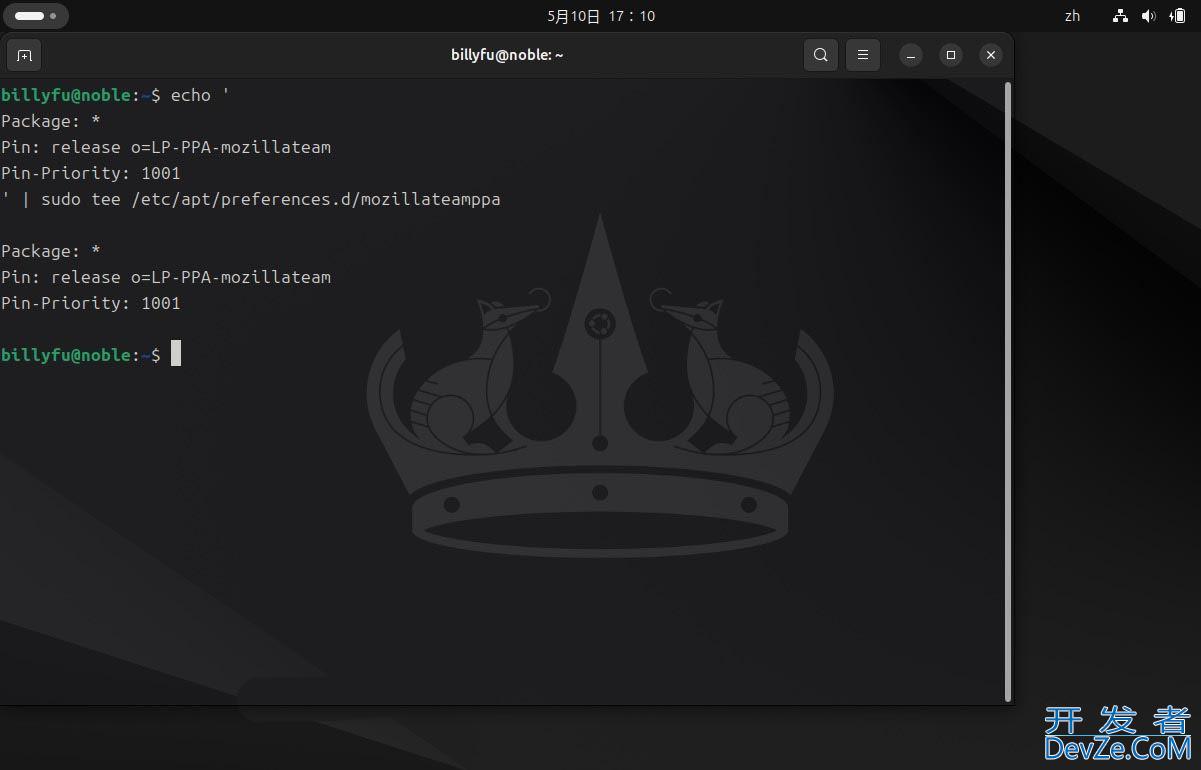The height and width of the screenshot is (770, 1201).
Task: Click the first 'Pin: release o=LP-PPA-mozillateam' line
Action: [166, 147]
